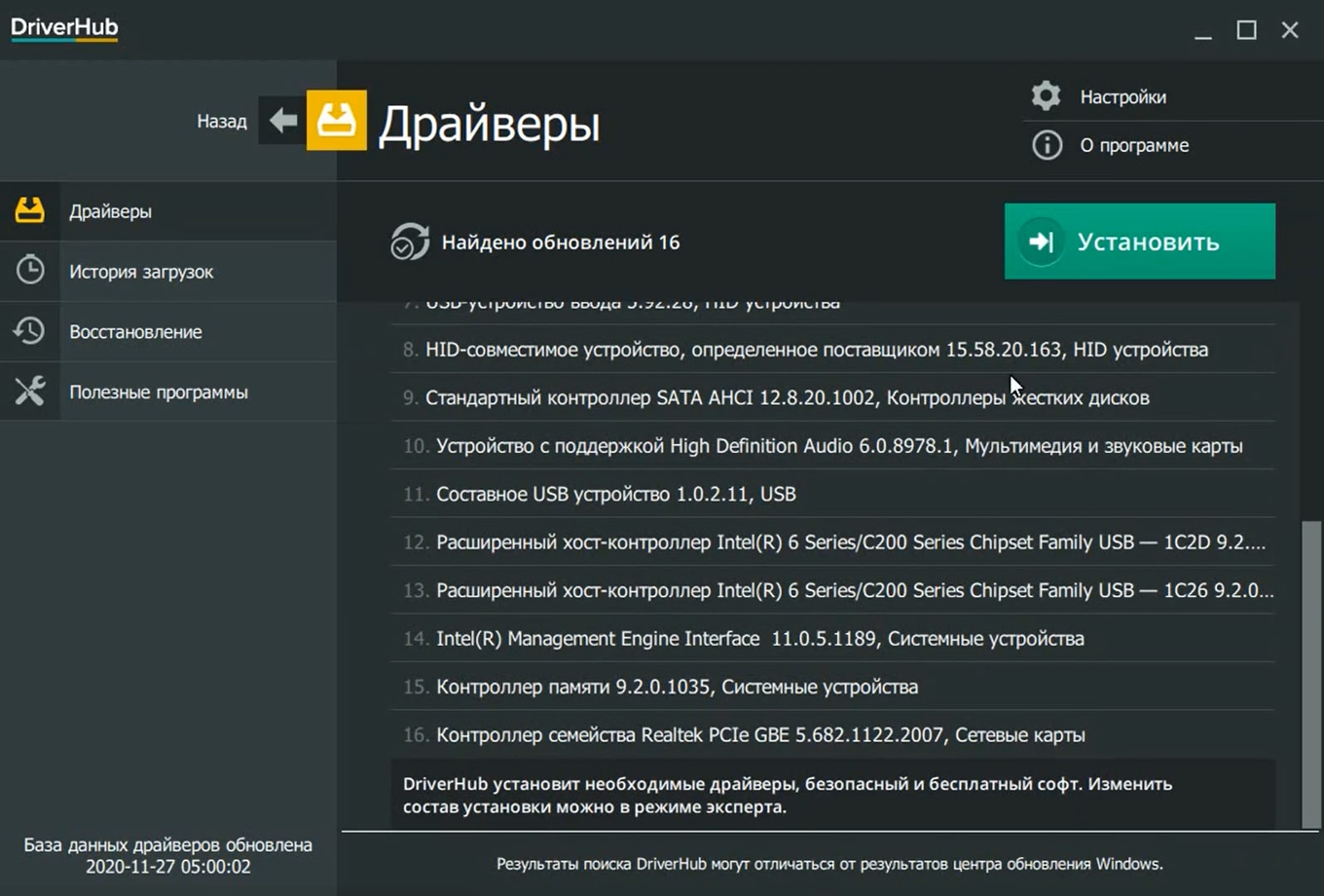1324x896 pixels.
Task: Open the История загрузок menu item
Action: coord(141,271)
